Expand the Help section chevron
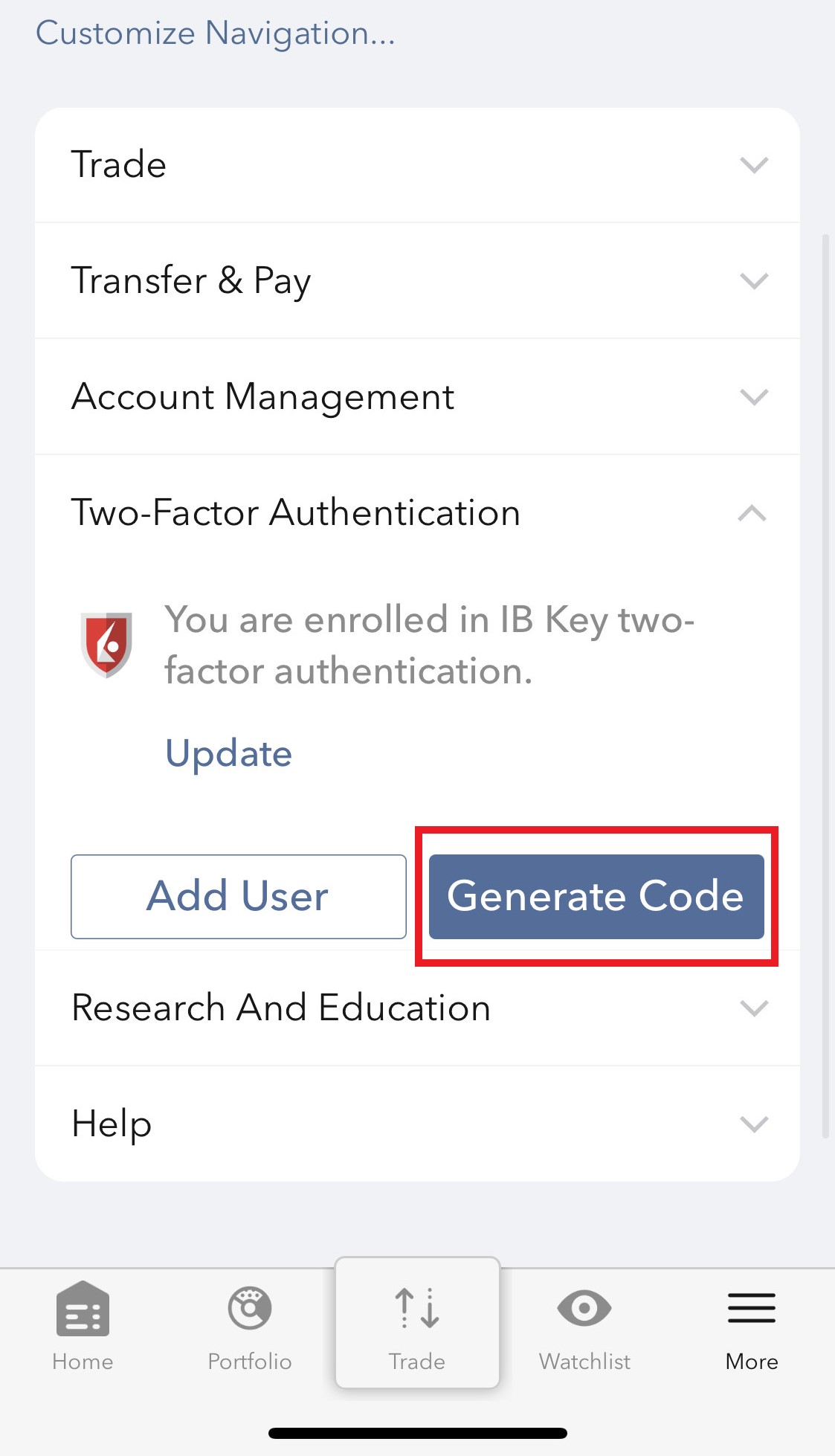This screenshot has height=1456, width=835. point(754,1124)
